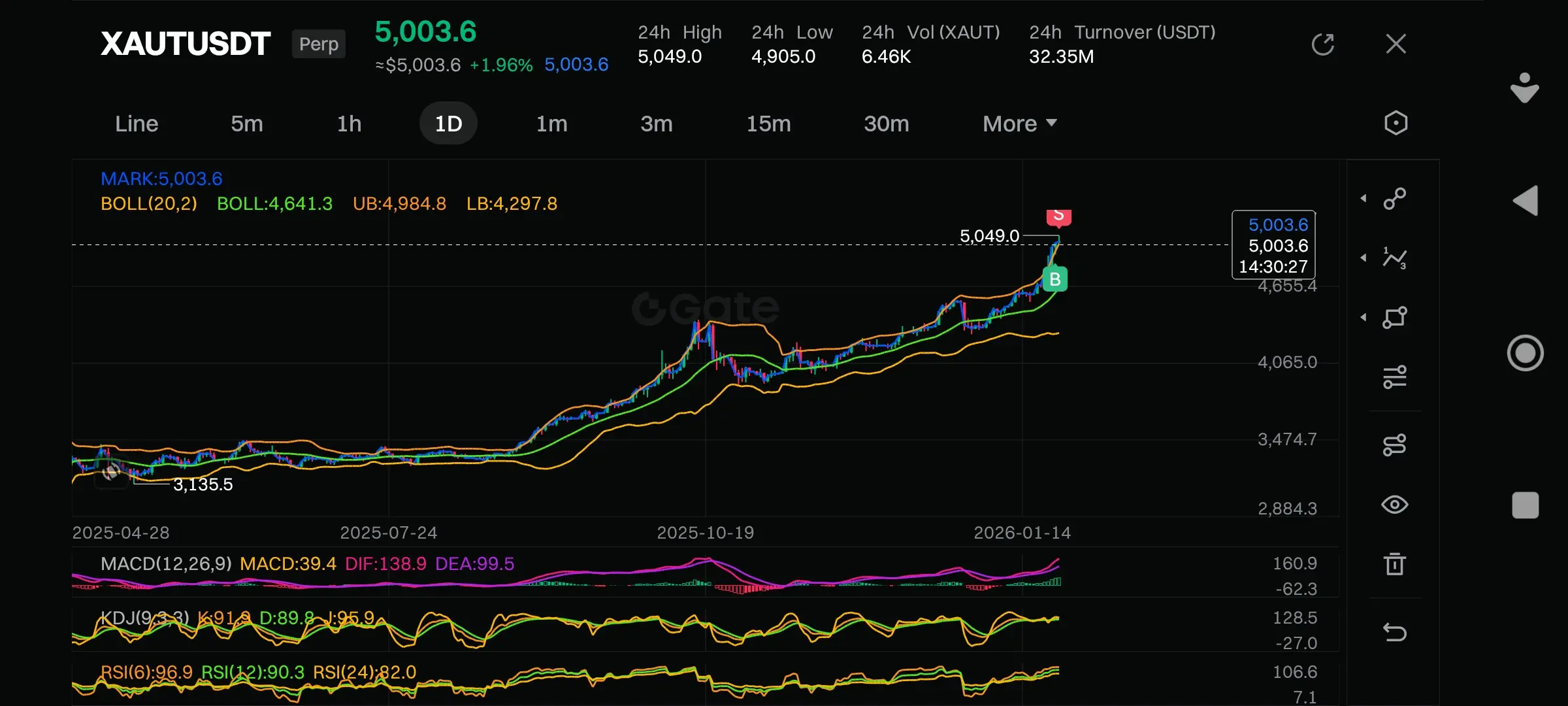Open the indicator settings icon
This screenshot has height=706, width=1568.
tap(1395, 445)
